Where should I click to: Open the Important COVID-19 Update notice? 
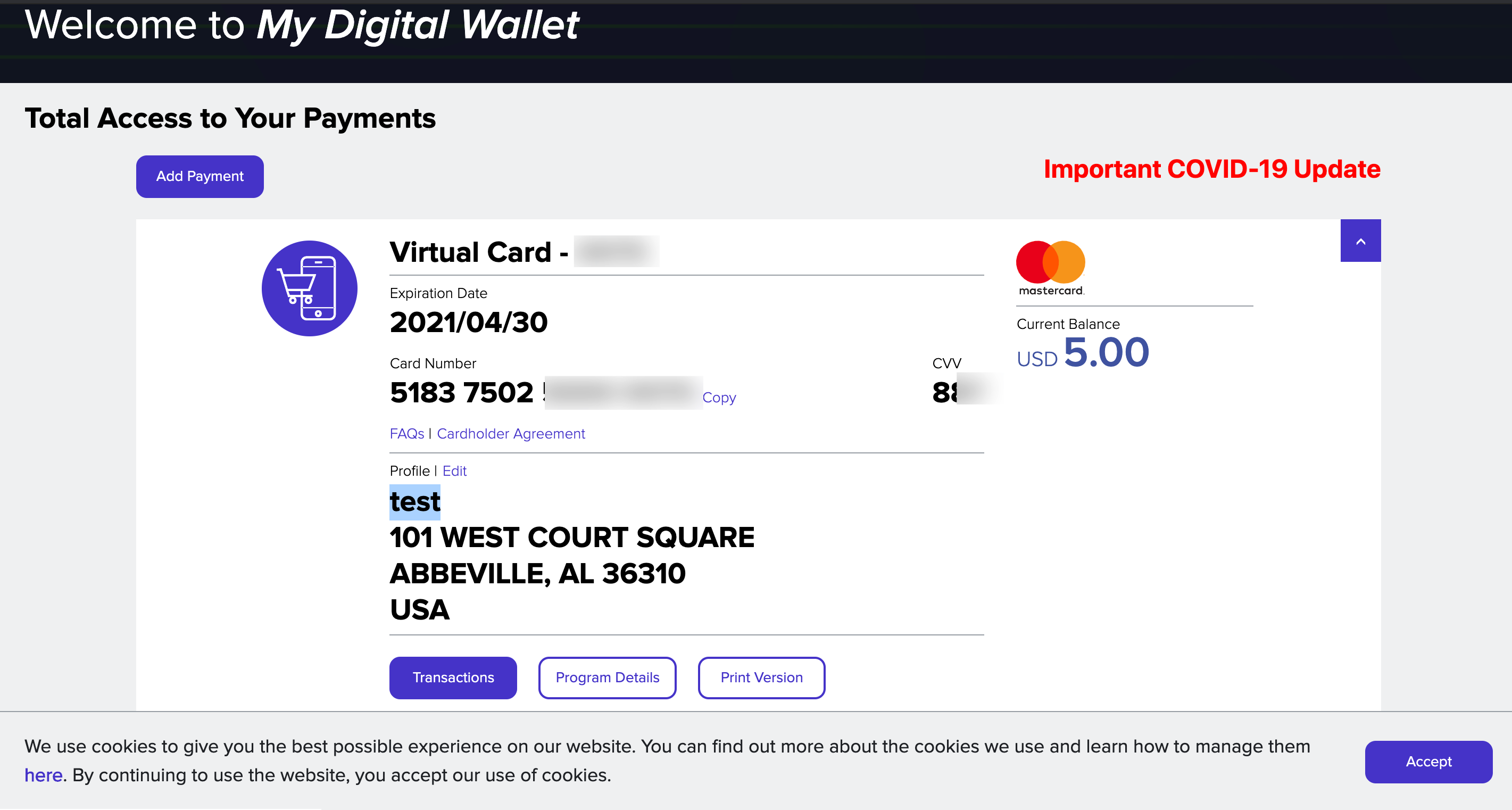[1211, 170]
